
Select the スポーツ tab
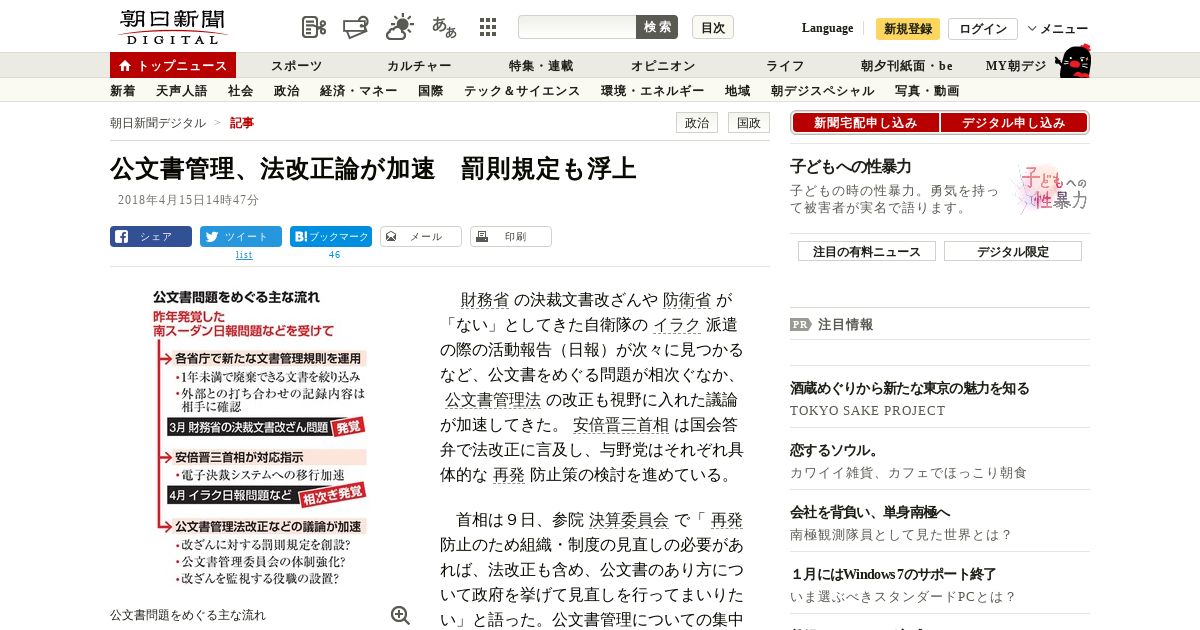coord(296,65)
